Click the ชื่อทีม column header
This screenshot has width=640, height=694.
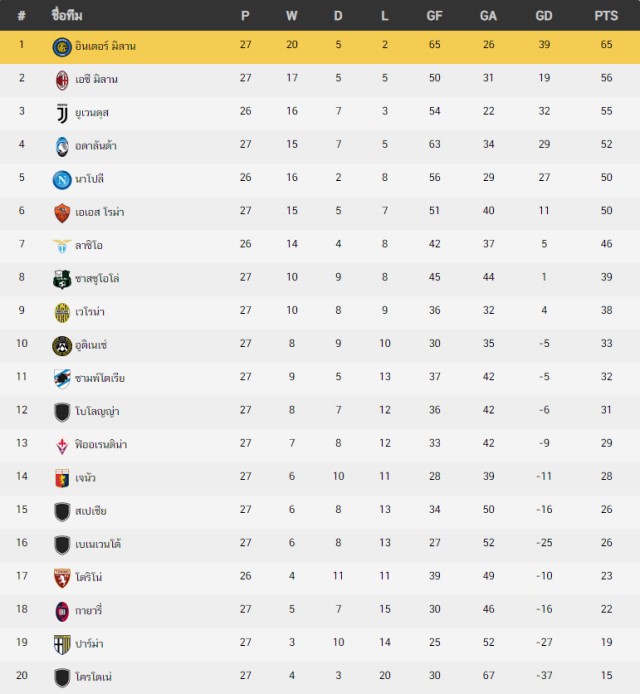[67, 15]
